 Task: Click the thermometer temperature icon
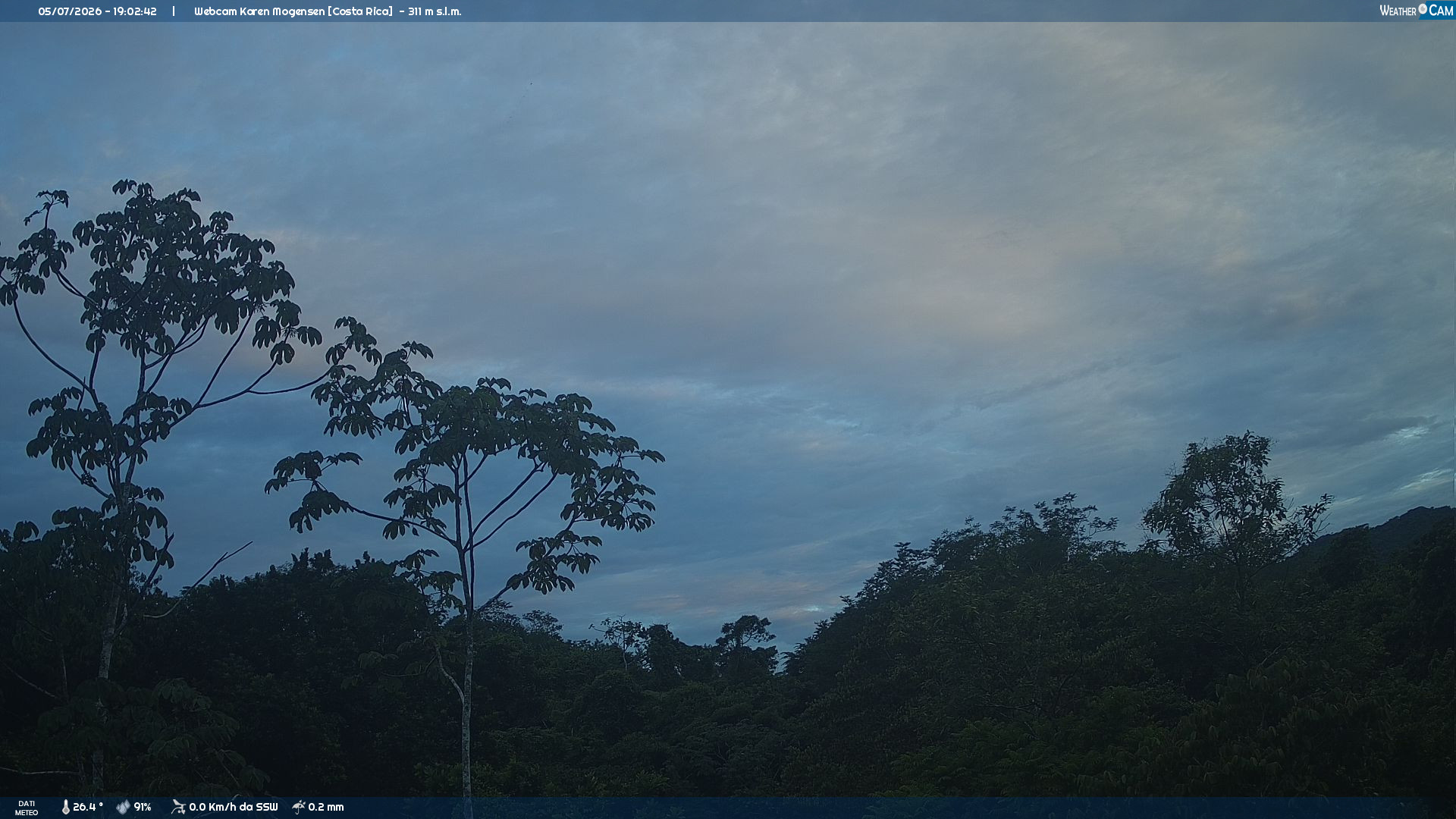(x=65, y=807)
